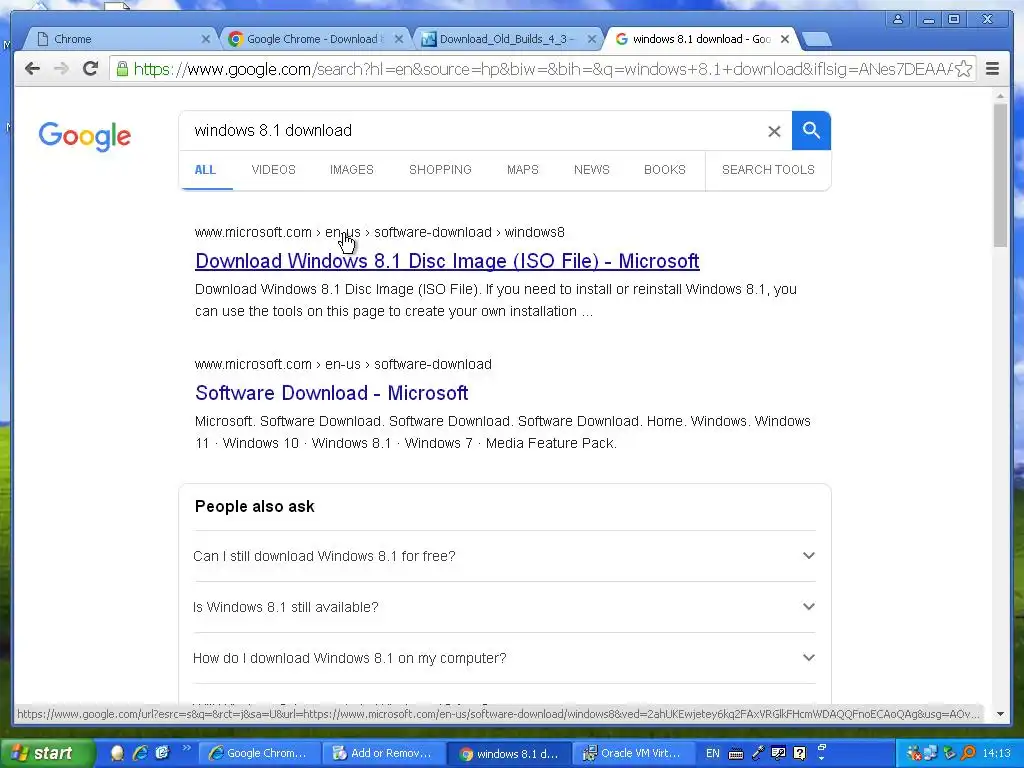Click the Chrome address bar URL
1024x768 pixels.
click(x=542, y=69)
